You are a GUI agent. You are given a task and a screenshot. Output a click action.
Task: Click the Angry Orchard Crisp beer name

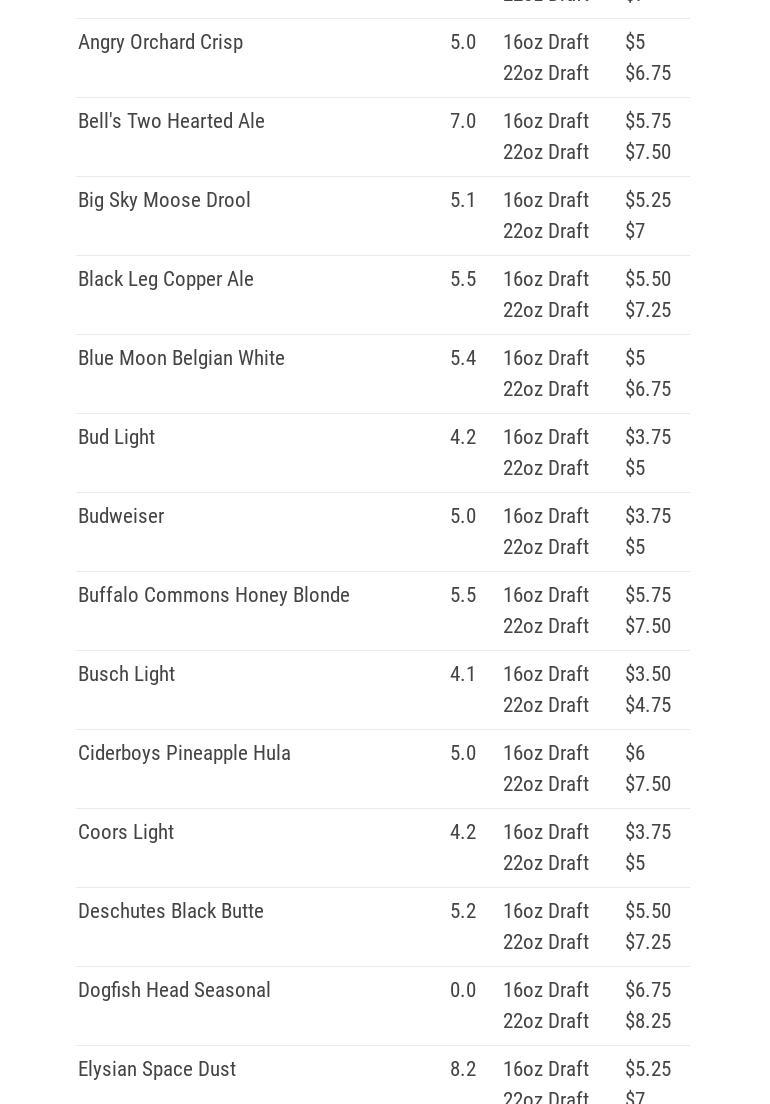tap(160, 42)
